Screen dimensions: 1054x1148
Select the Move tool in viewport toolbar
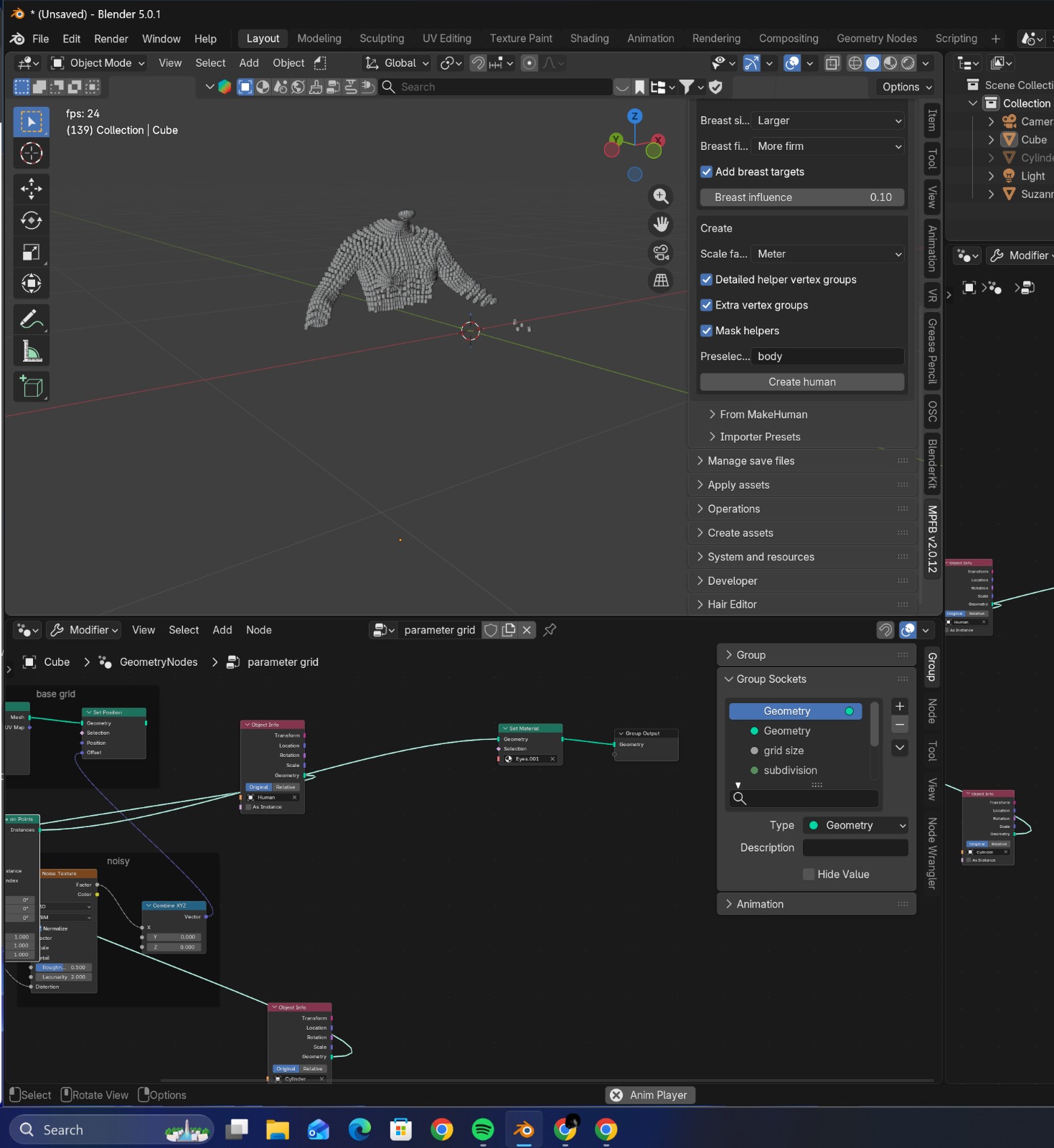tap(31, 189)
